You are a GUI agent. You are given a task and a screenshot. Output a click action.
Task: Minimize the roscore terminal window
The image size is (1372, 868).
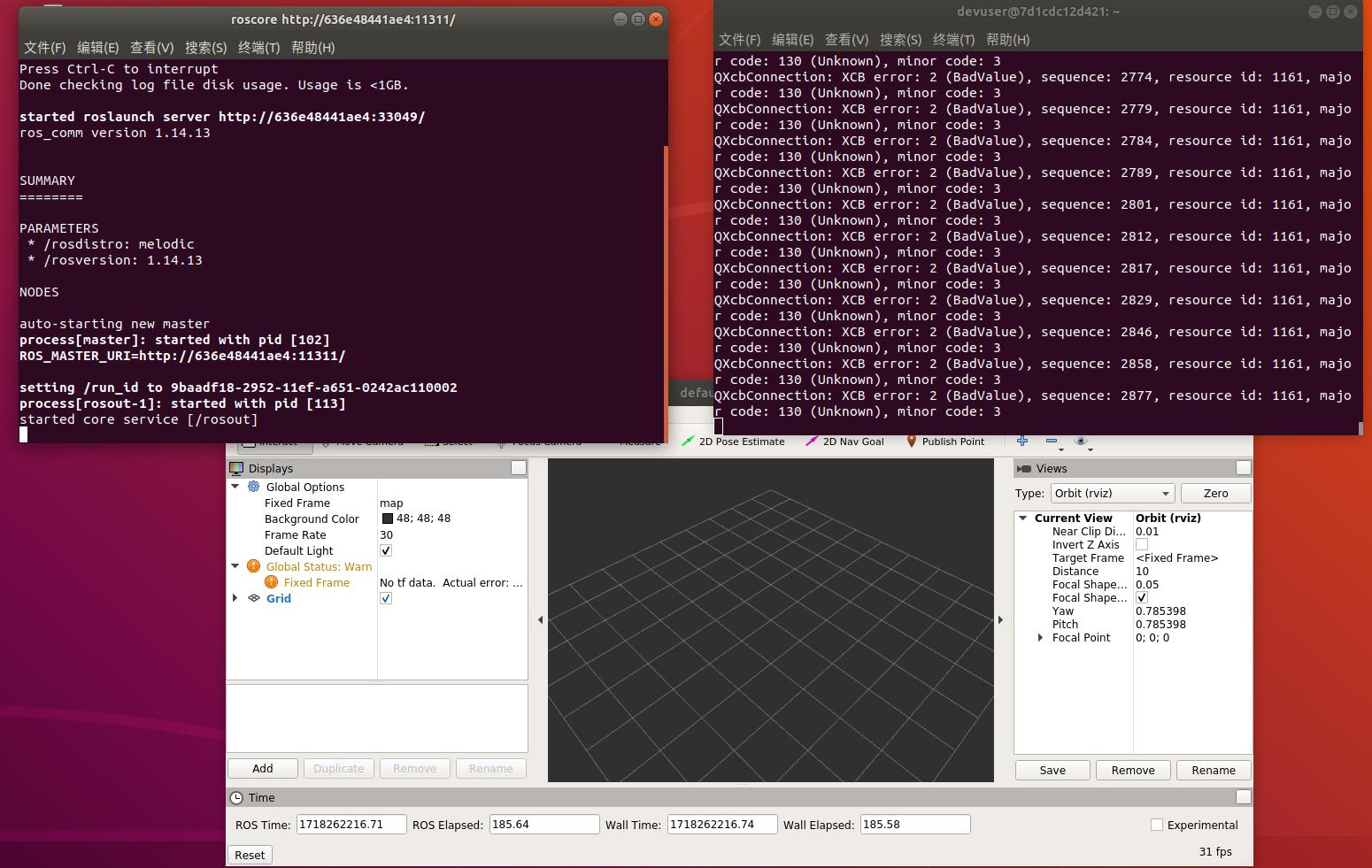click(620, 19)
